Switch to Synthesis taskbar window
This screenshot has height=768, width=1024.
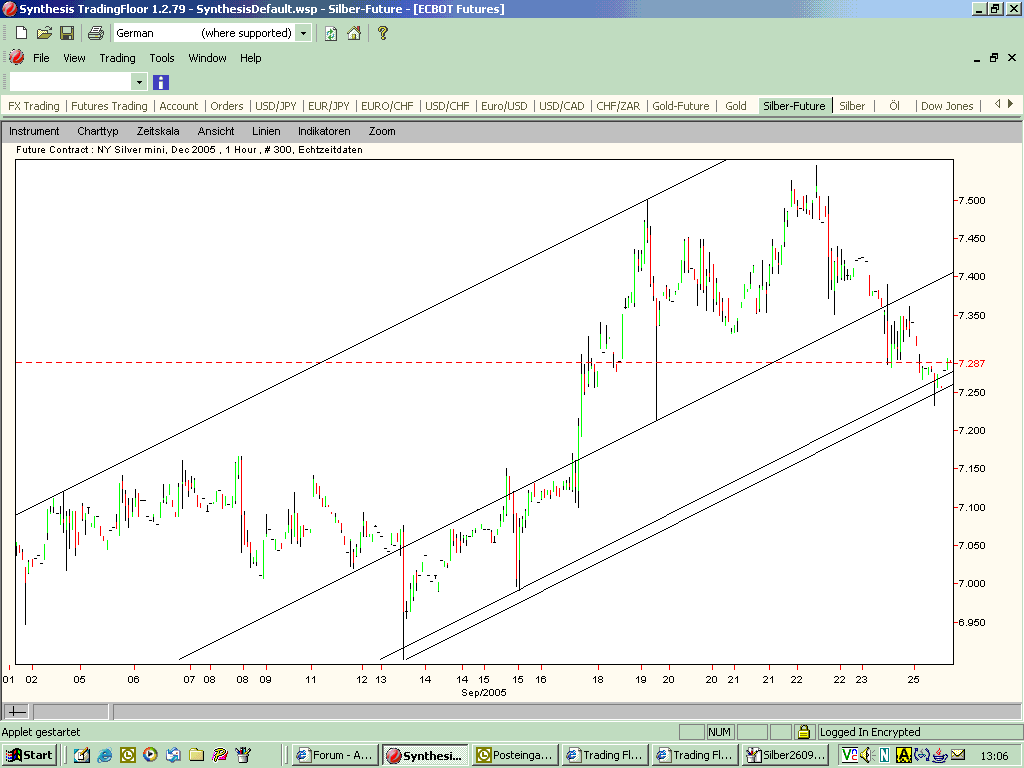426,756
